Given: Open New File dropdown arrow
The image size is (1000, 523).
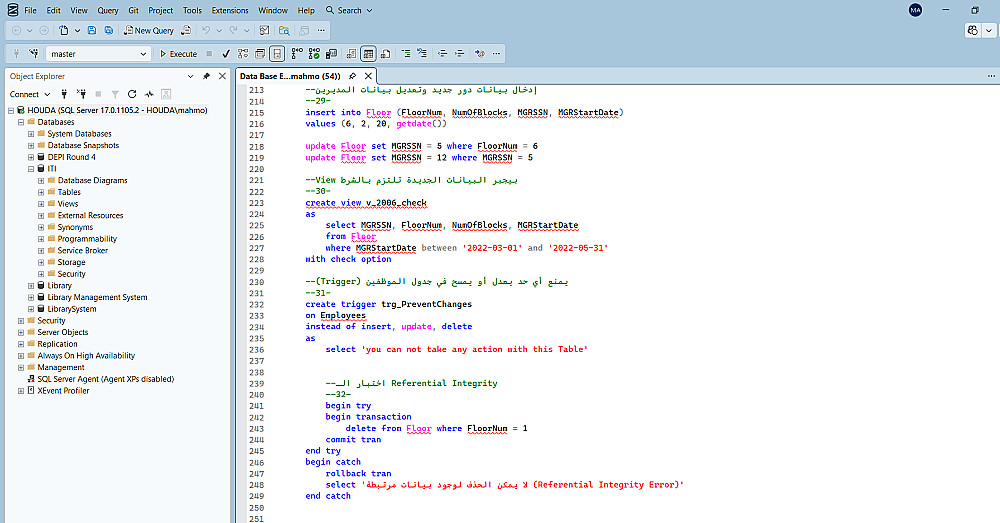Looking at the screenshot, I should 77,30.
